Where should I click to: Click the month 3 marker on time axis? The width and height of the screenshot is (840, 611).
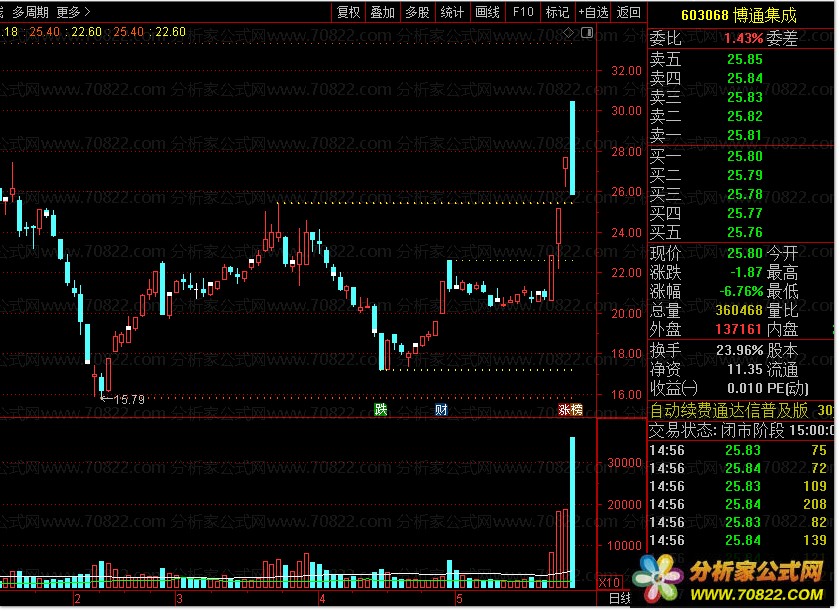click(179, 599)
